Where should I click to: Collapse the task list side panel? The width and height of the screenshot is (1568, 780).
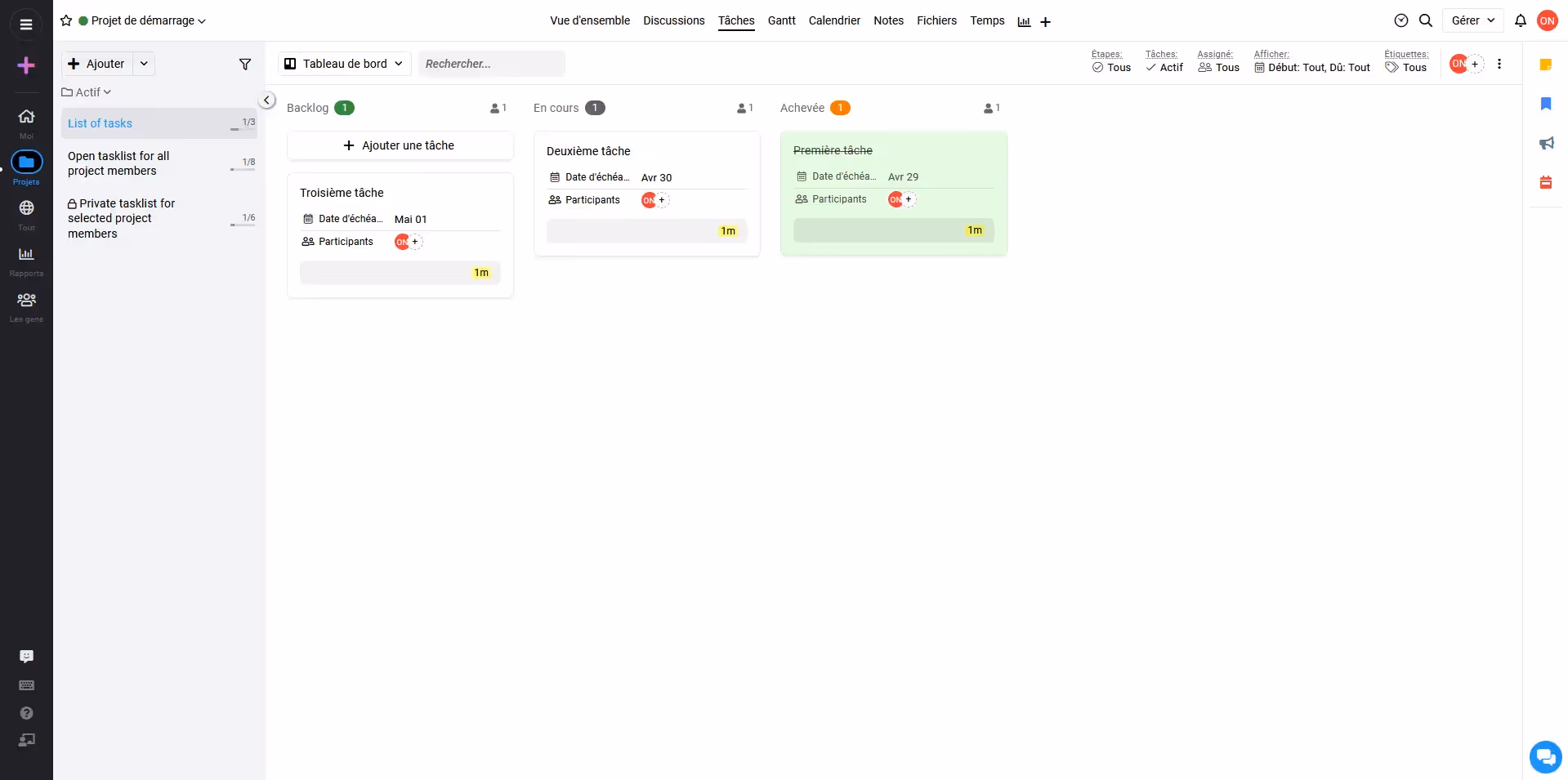click(267, 100)
